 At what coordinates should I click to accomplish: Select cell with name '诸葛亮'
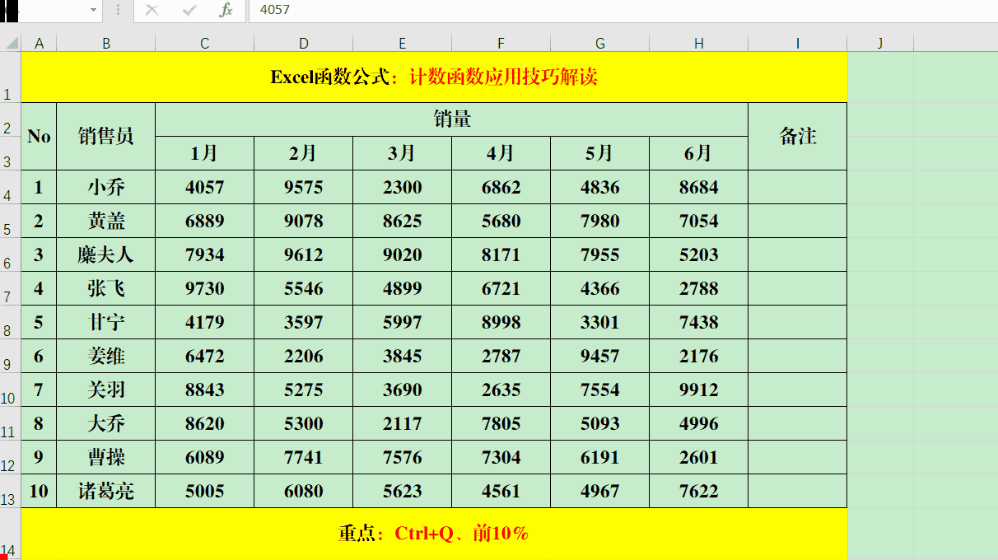point(106,491)
